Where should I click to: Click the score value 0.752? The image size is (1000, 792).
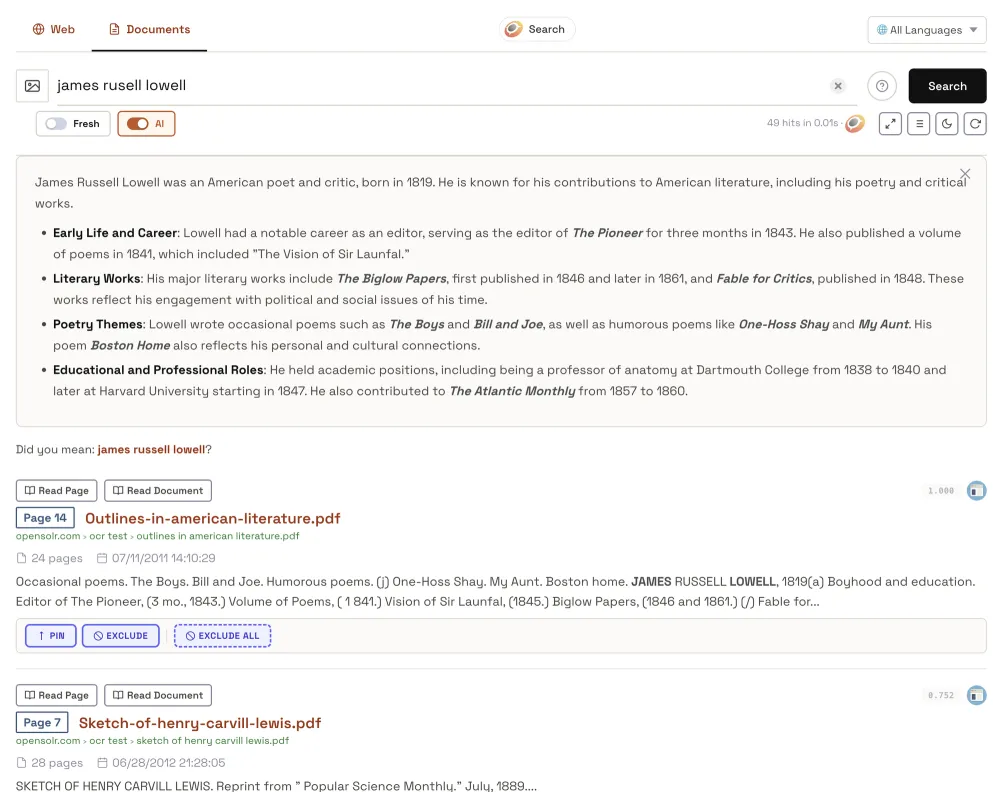click(x=941, y=696)
